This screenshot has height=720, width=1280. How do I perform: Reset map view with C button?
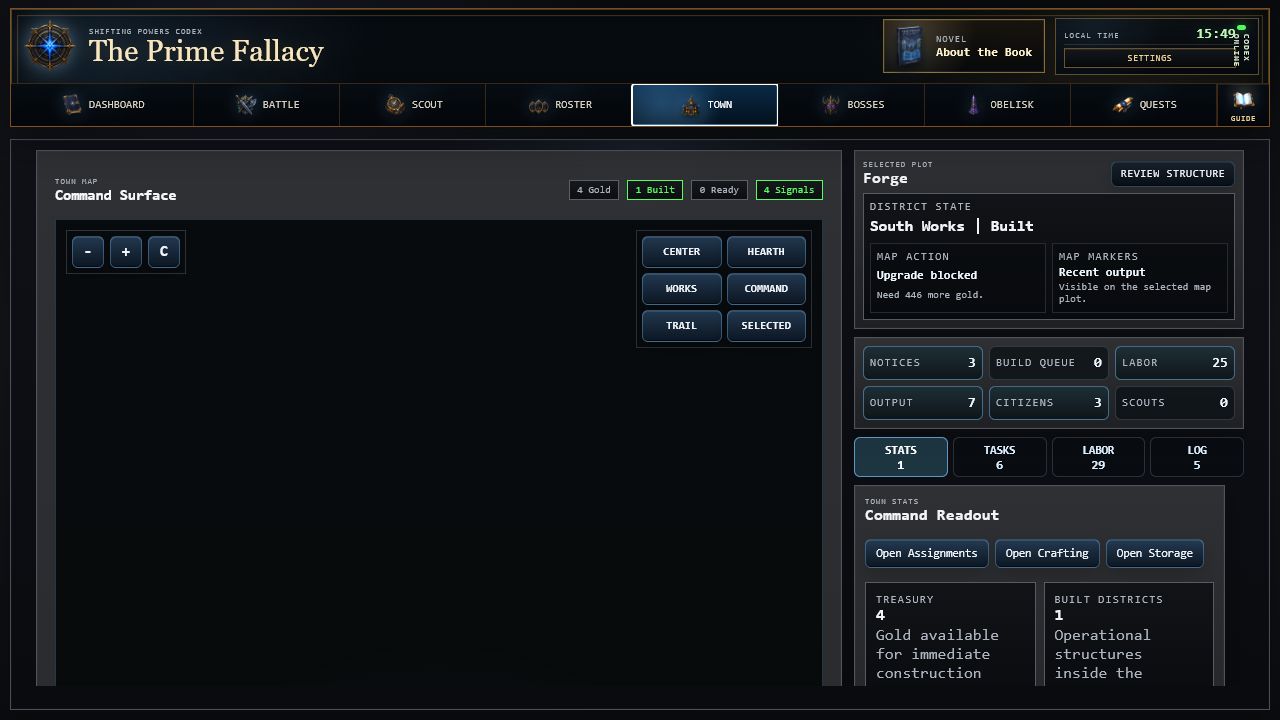pos(164,252)
